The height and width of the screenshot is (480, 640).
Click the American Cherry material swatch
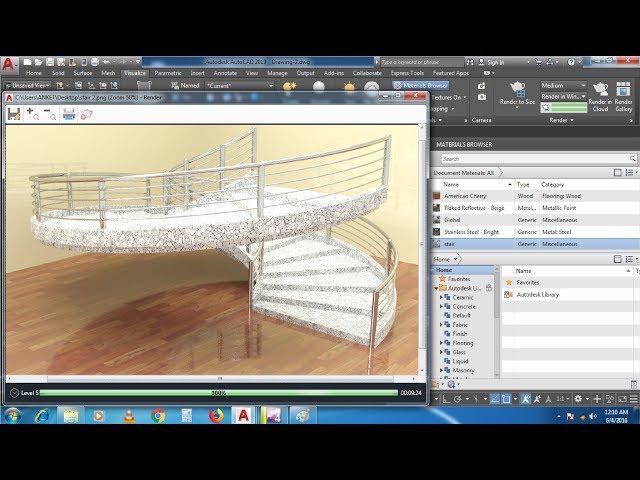pos(437,196)
